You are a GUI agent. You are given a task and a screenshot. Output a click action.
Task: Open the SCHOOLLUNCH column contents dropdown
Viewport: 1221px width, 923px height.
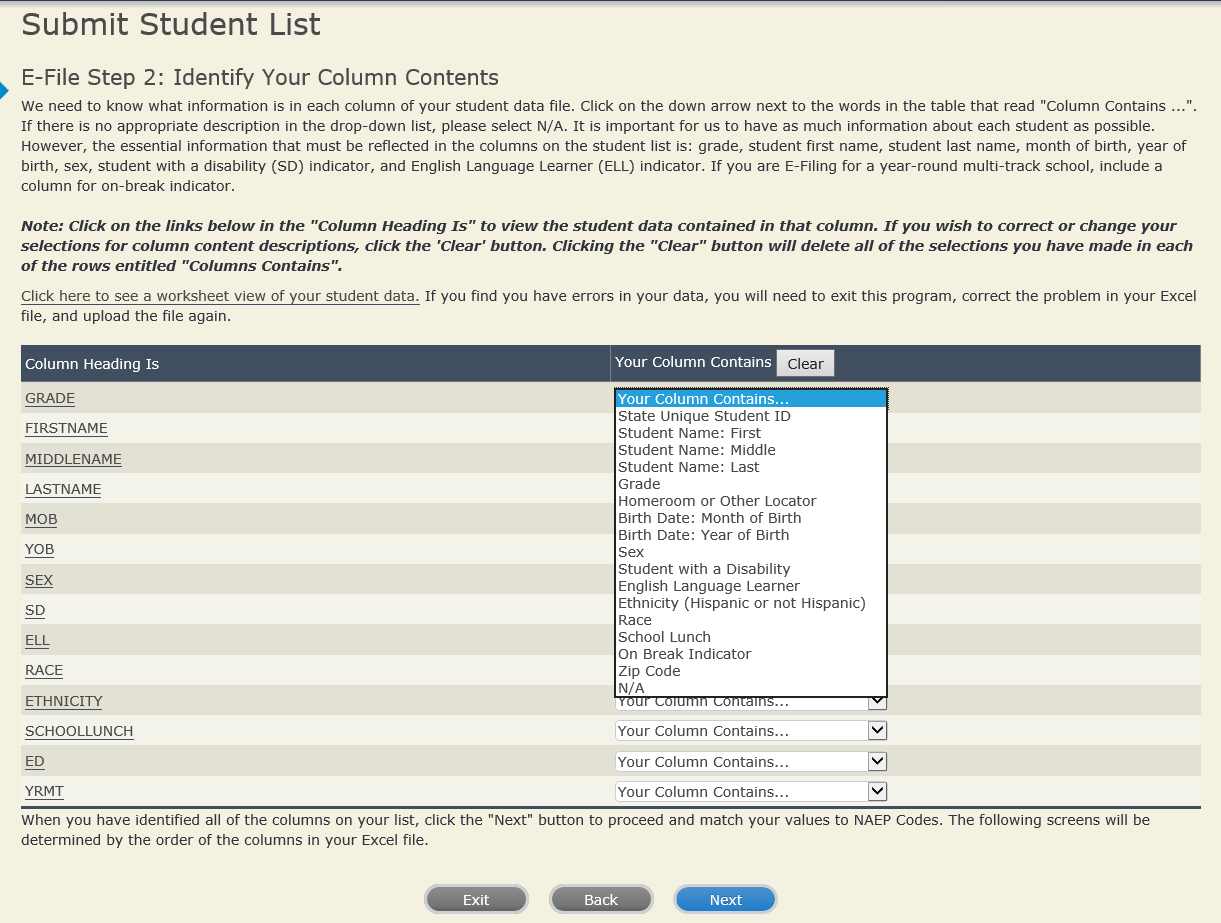(877, 731)
